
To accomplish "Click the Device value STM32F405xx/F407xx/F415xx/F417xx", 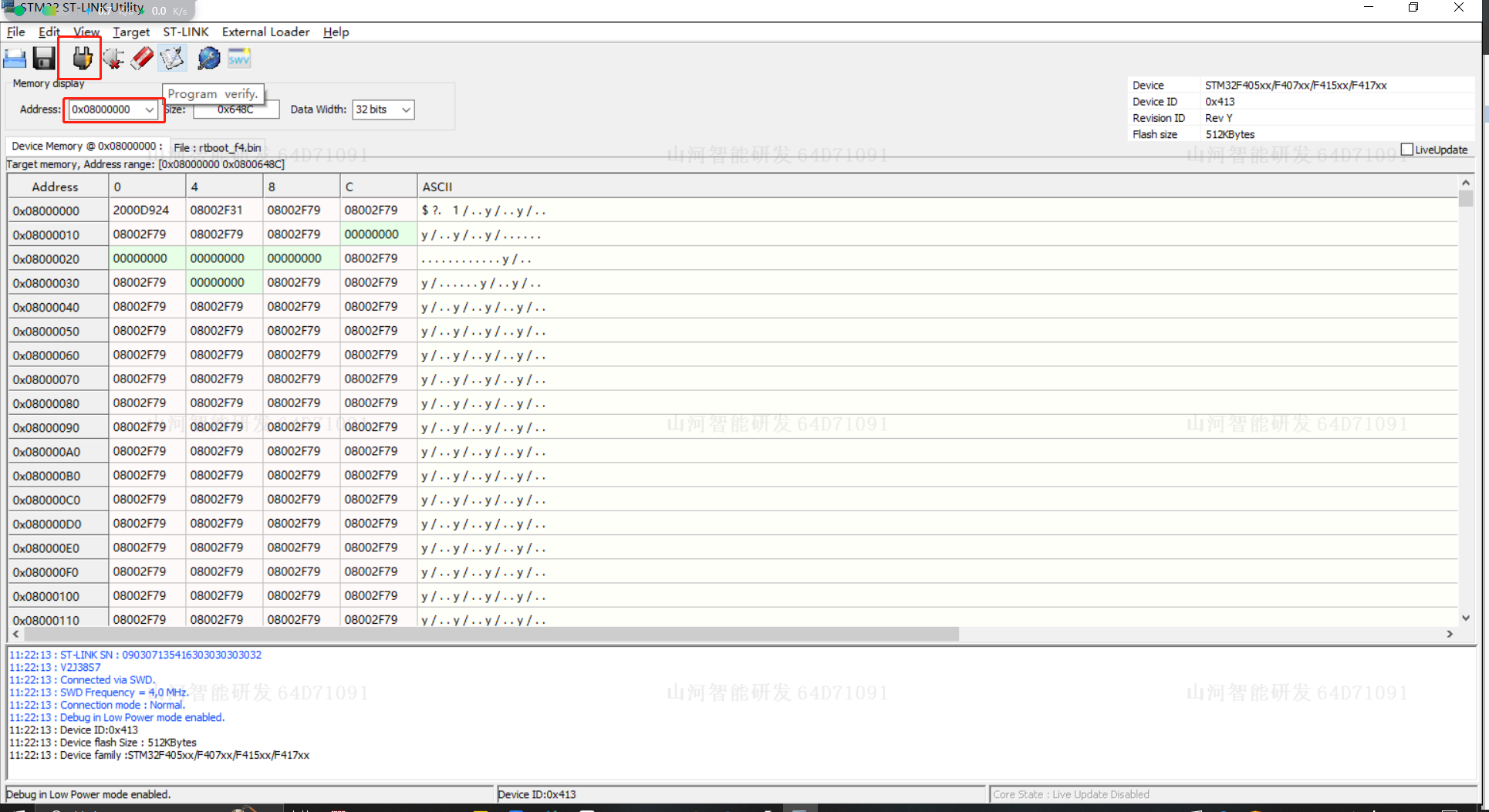I will [x=1296, y=86].
